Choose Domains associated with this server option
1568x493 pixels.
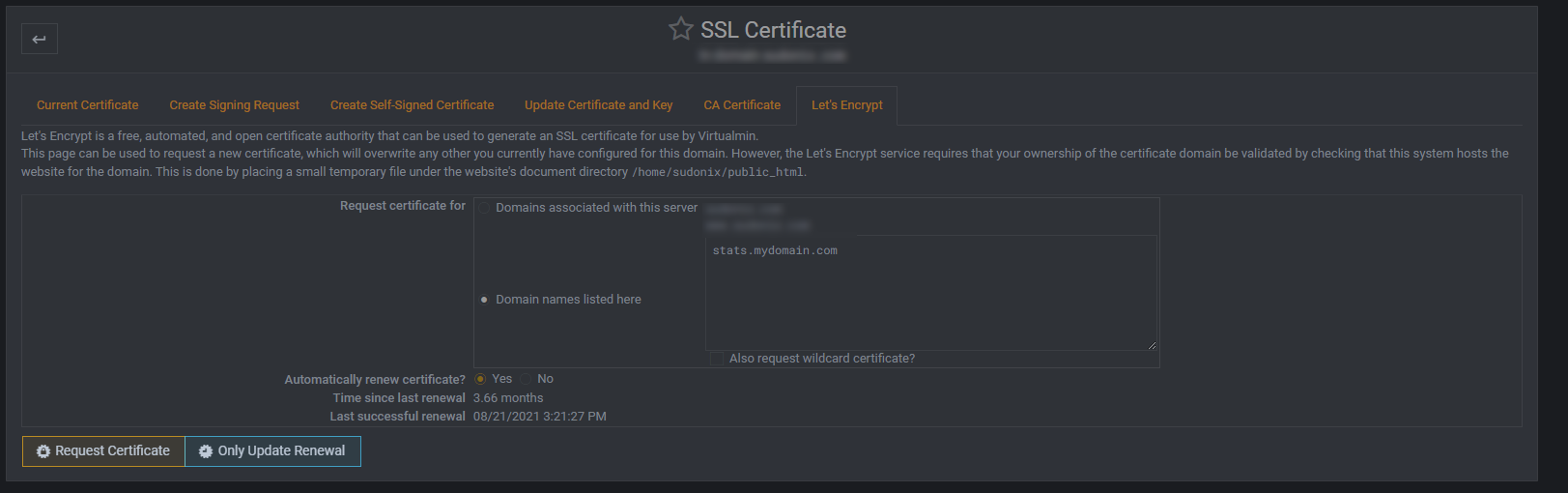[484, 208]
